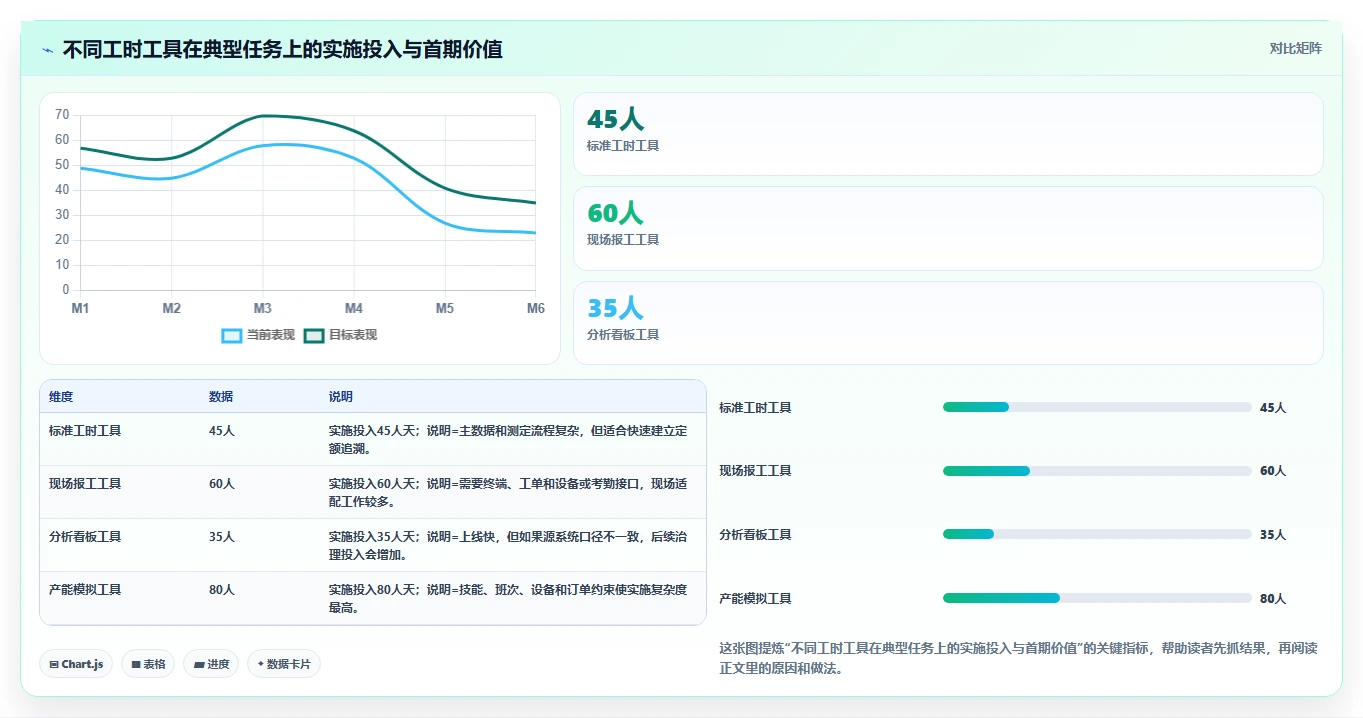This screenshot has height=718, width=1363.
Task: Click the 数据 column header
Action: [x=221, y=397]
